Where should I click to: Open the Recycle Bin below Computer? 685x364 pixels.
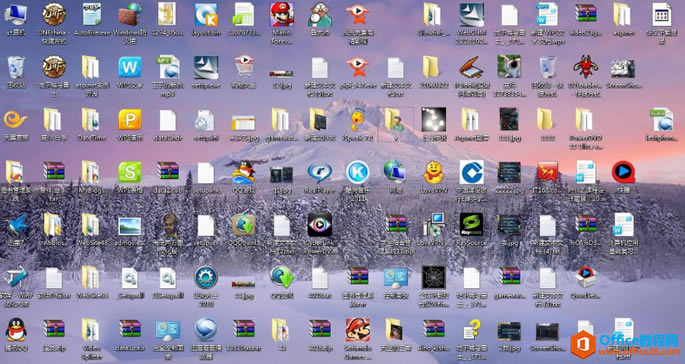[x=16, y=67]
